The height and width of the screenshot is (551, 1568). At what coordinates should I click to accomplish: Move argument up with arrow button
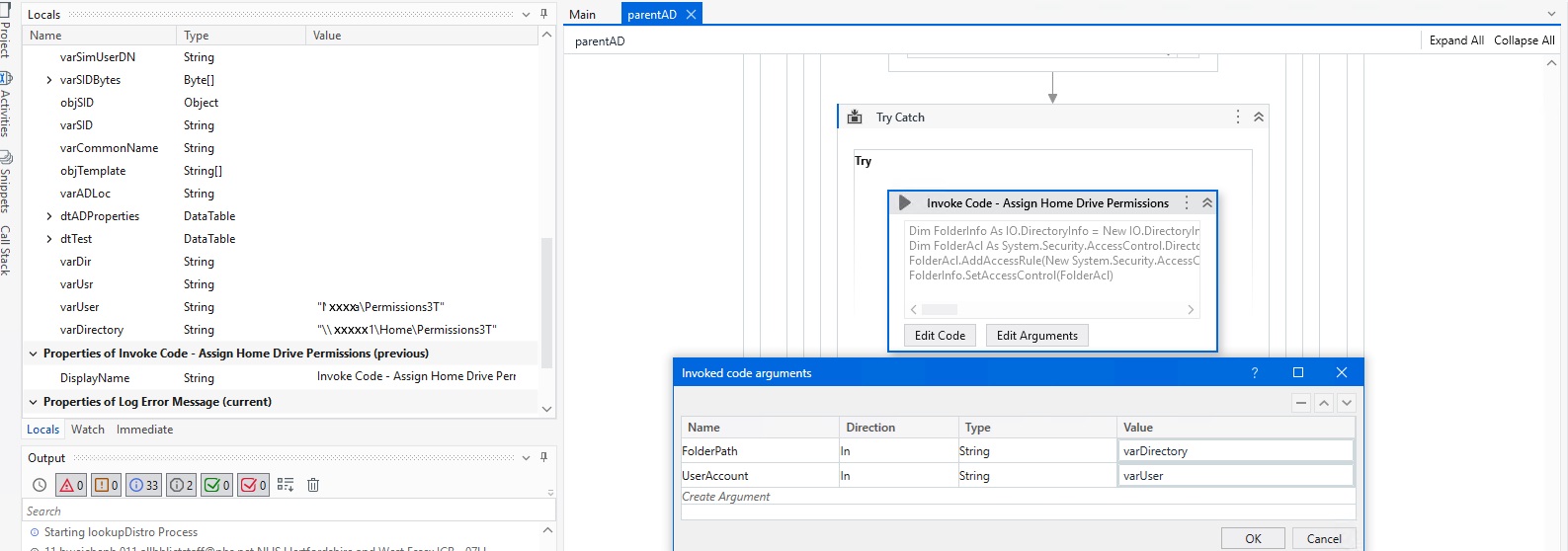coord(1324,403)
